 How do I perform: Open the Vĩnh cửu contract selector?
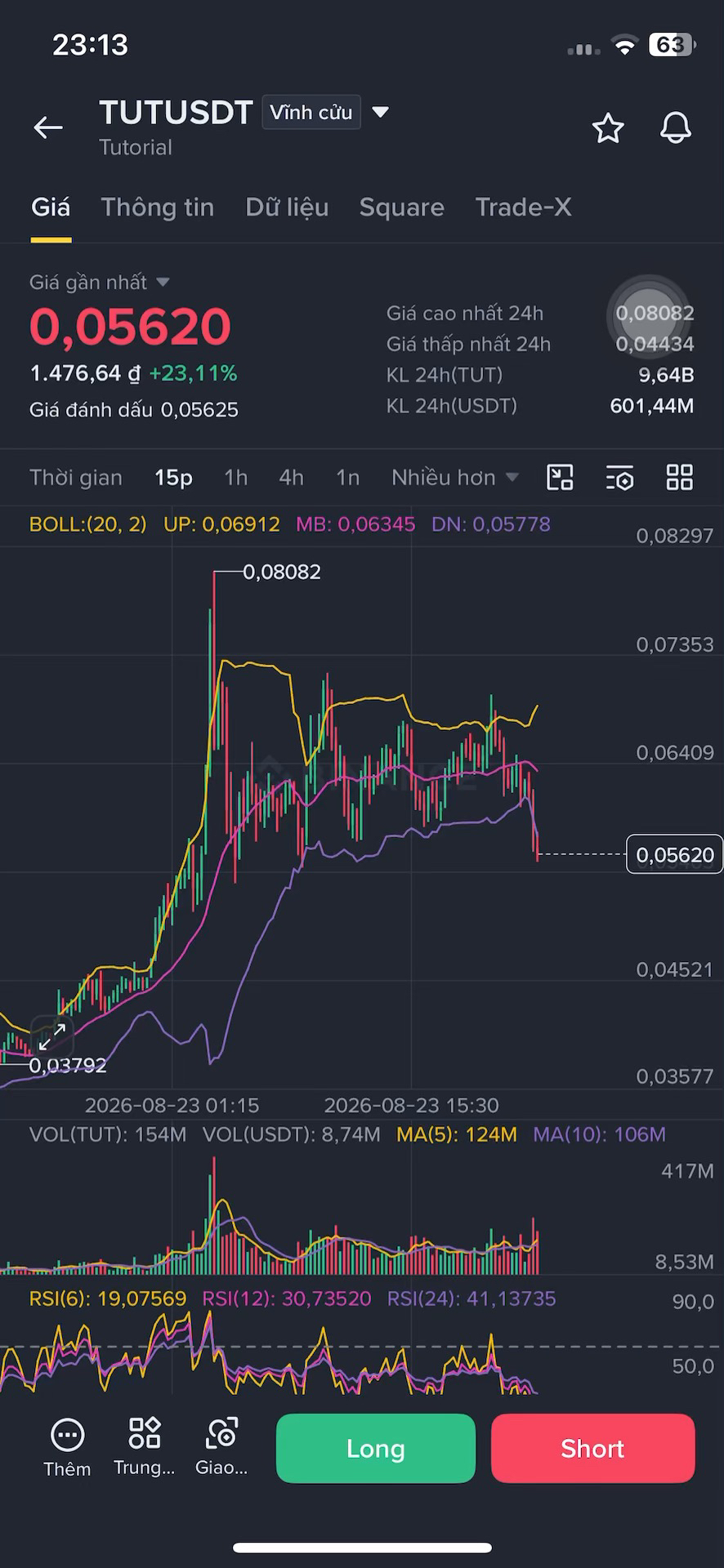click(311, 112)
